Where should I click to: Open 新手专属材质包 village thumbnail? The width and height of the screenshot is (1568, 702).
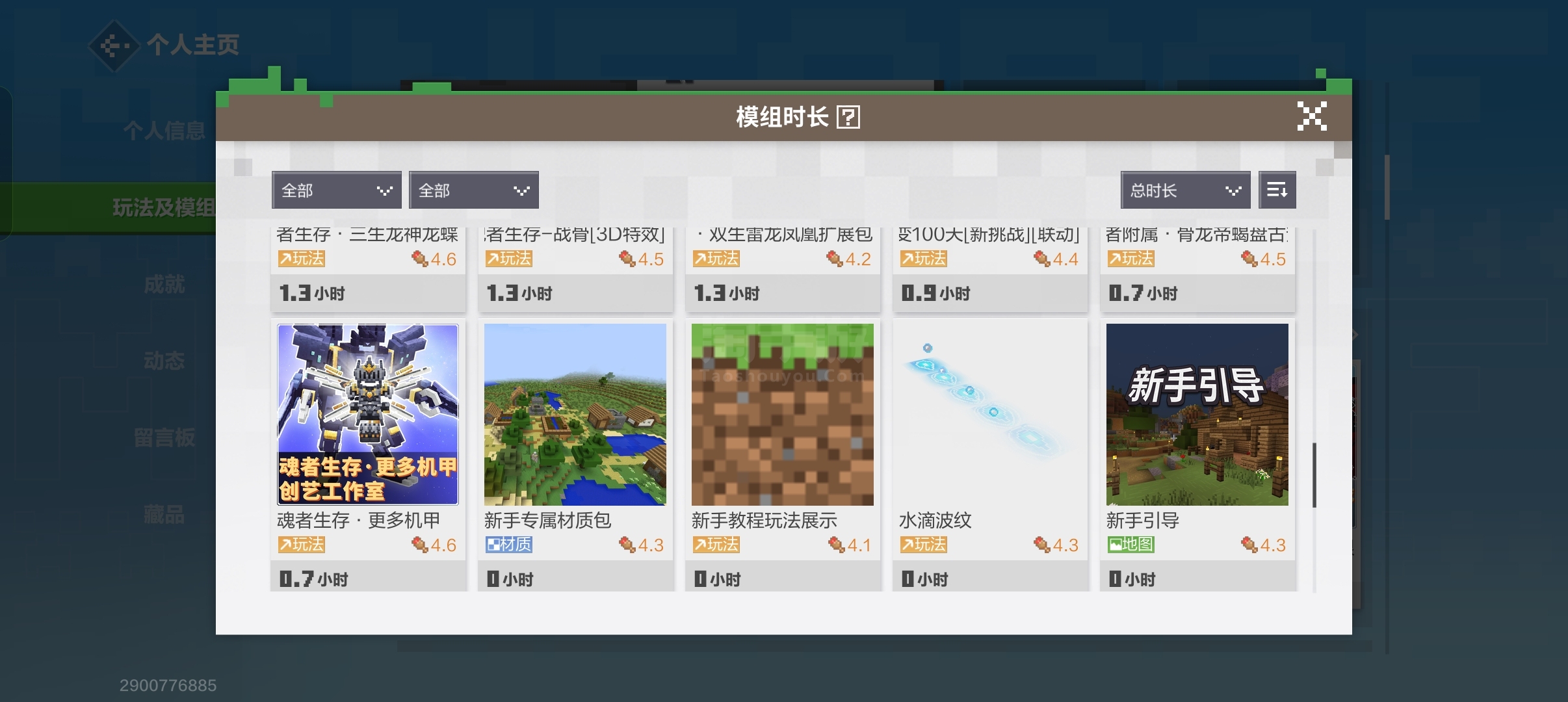575,415
